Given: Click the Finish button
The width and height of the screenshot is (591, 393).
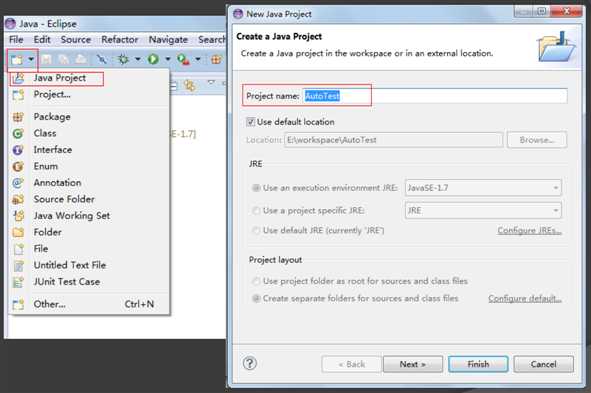Looking at the screenshot, I should (478, 364).
